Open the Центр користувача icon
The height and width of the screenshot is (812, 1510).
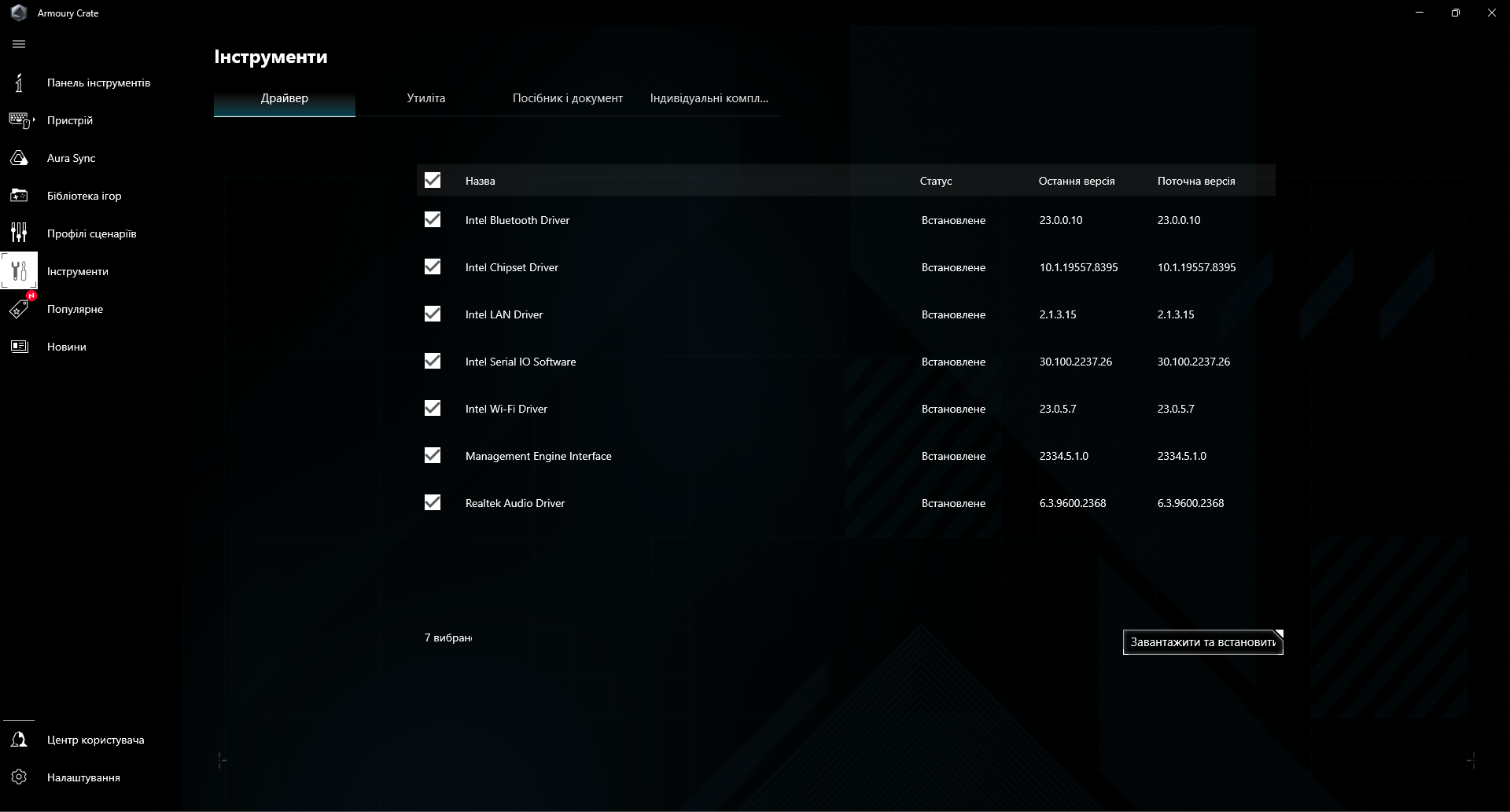pos(19,739)
